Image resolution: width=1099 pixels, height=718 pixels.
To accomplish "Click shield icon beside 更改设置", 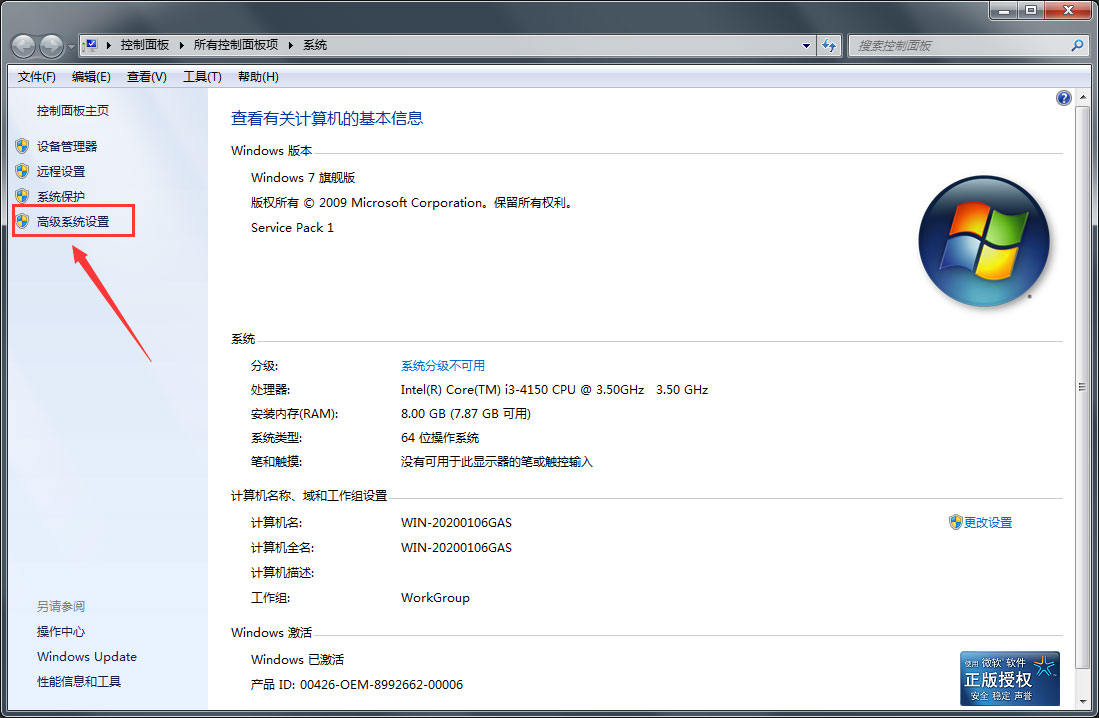I will tap(955, 522).
